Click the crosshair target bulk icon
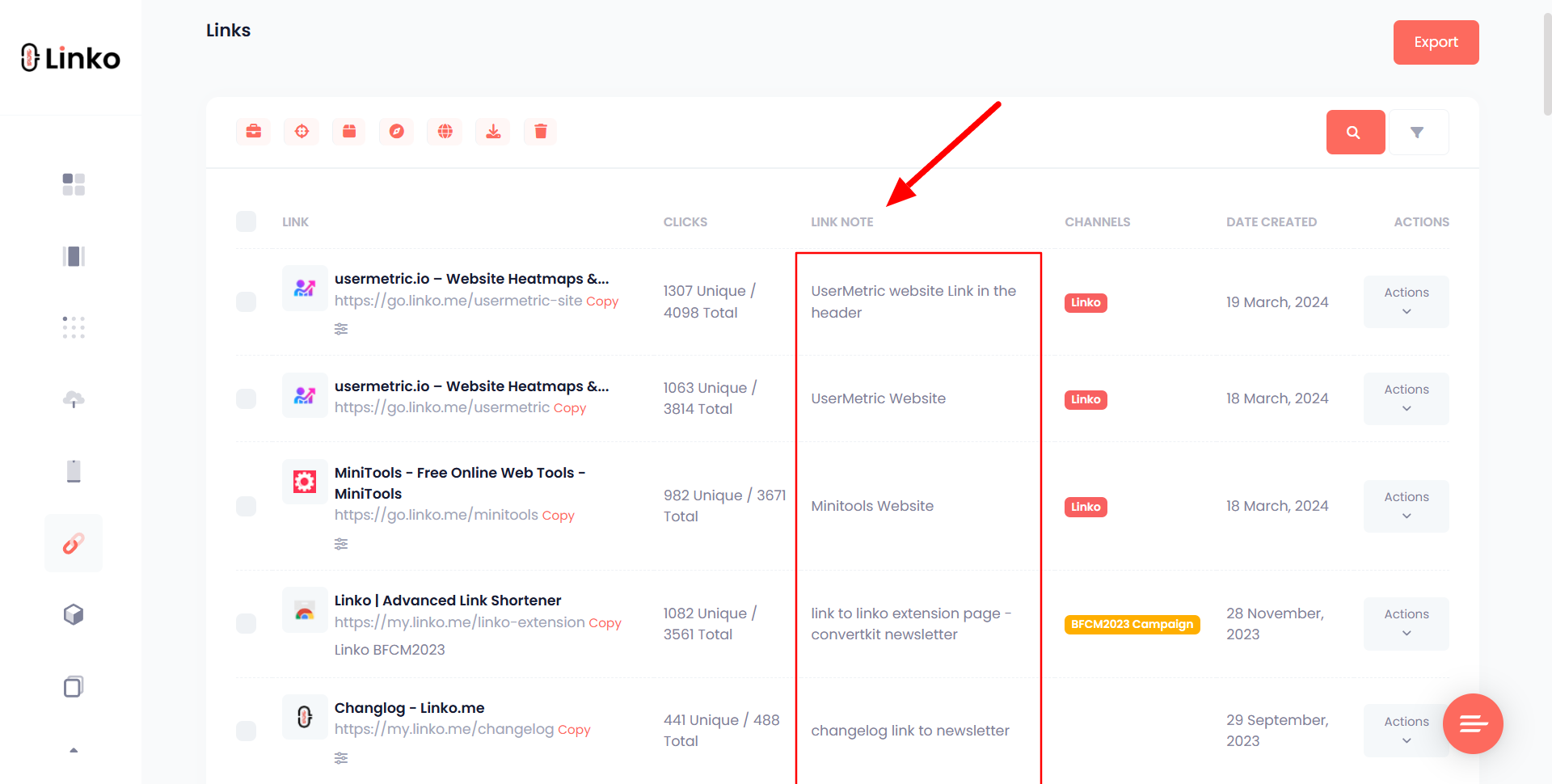This screenshot has height=784, width=1552. click(x=302, y=132)
